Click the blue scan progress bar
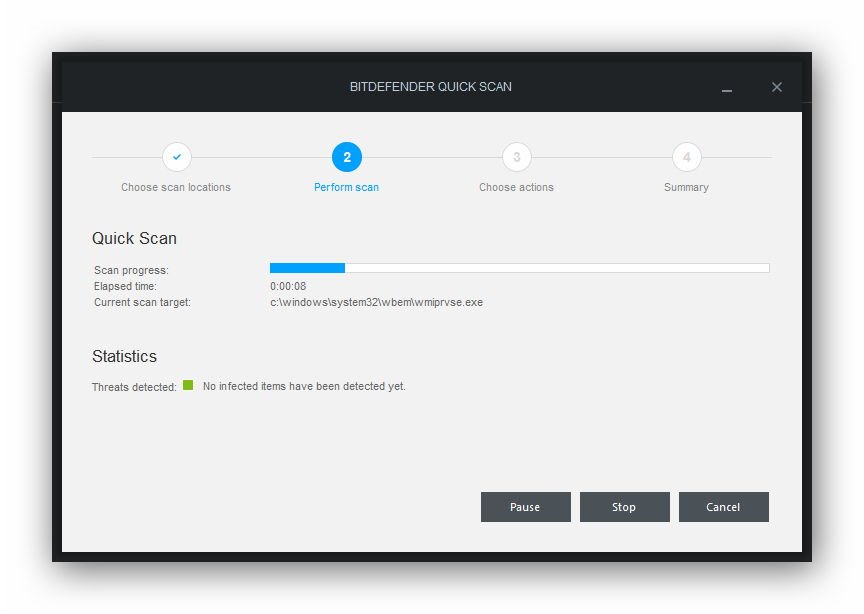The height and width of the screenshot is (614, 864). click(x=520, y=268)
